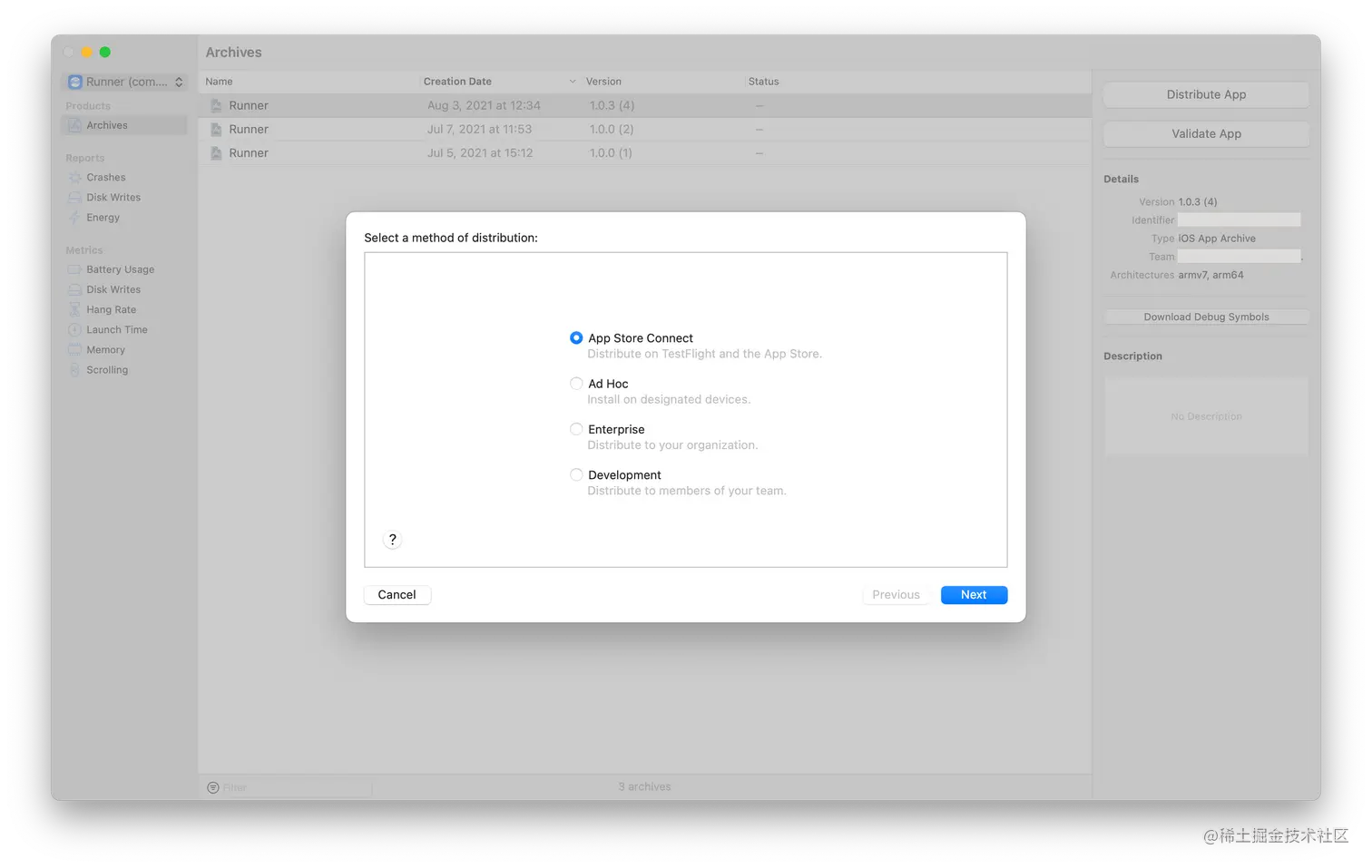Click the Runner app icon in selector
The image size is (1372, 868).
[x=75, y=82]
